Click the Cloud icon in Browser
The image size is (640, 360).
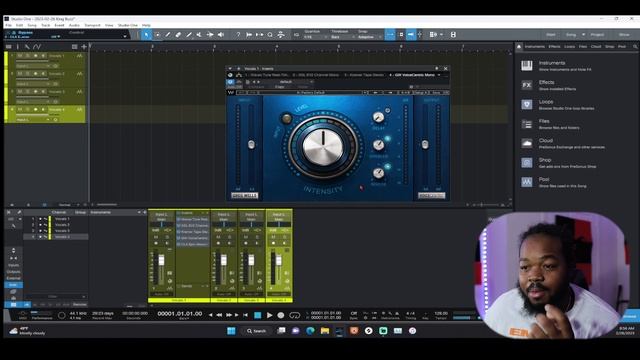pos(527,143)
